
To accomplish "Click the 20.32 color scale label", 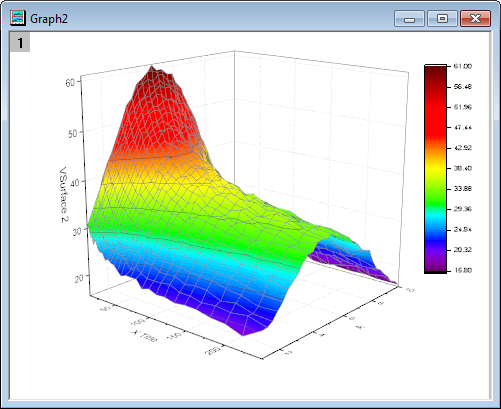I will click(x=463, y=250).
